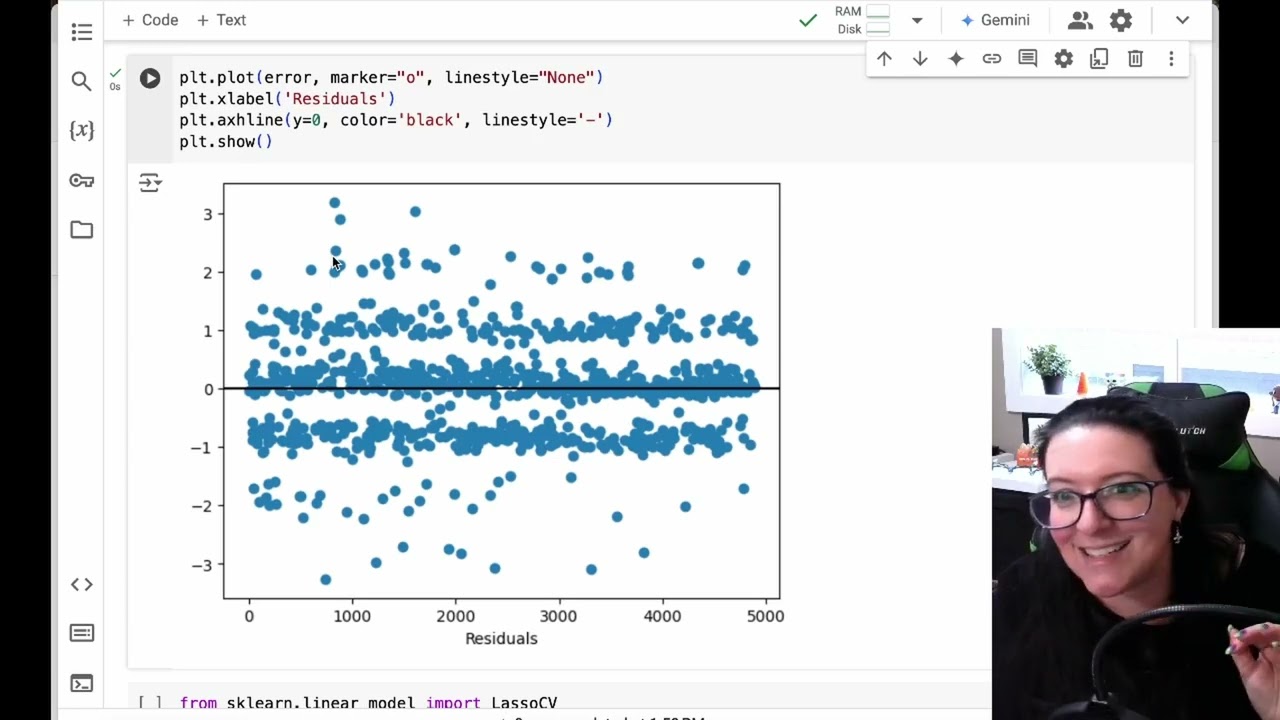Click the plt.axhline code line
This screenshot has height=720, width=1280.
[396, 120]
